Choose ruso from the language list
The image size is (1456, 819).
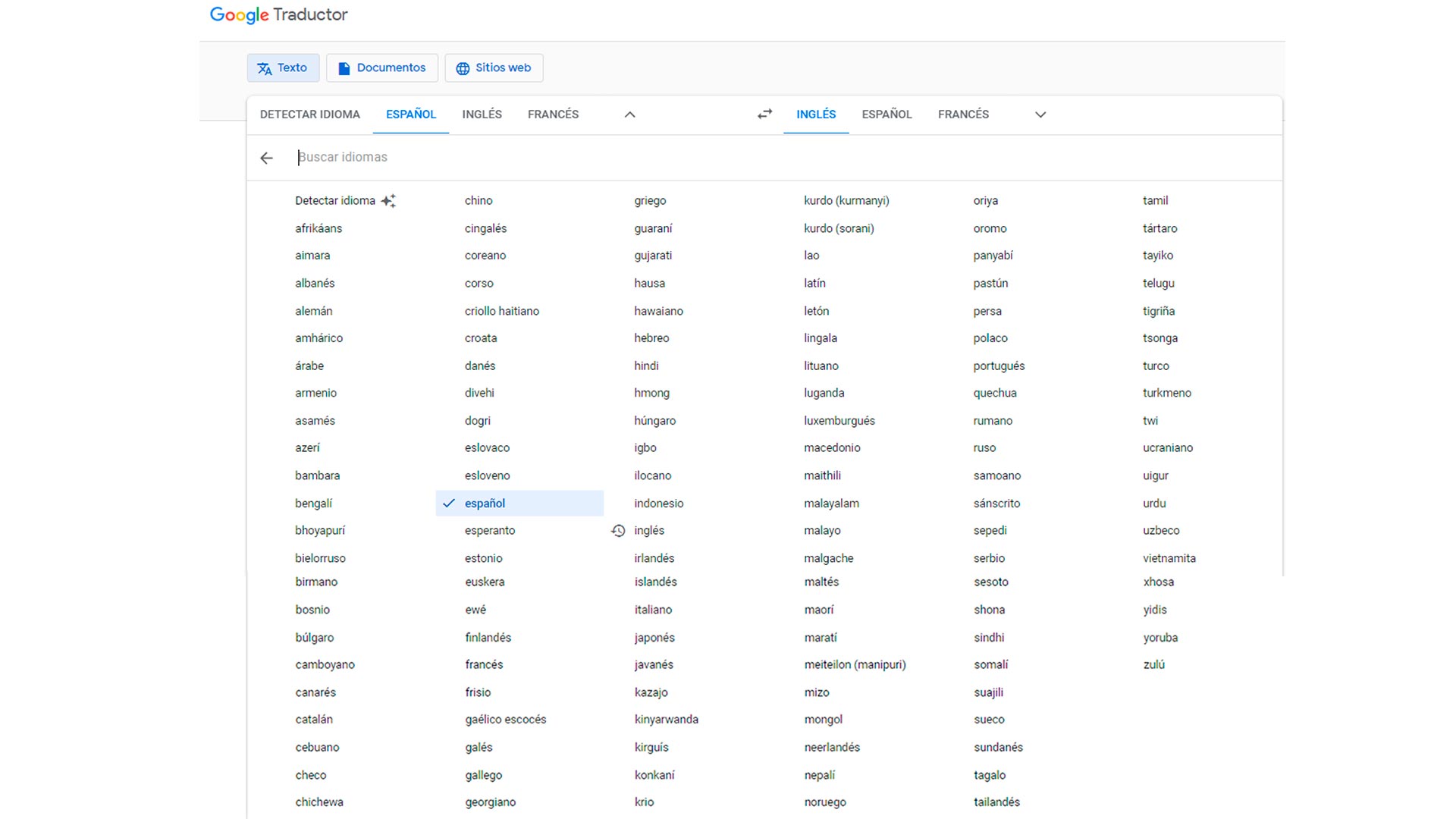pos(984,448)
